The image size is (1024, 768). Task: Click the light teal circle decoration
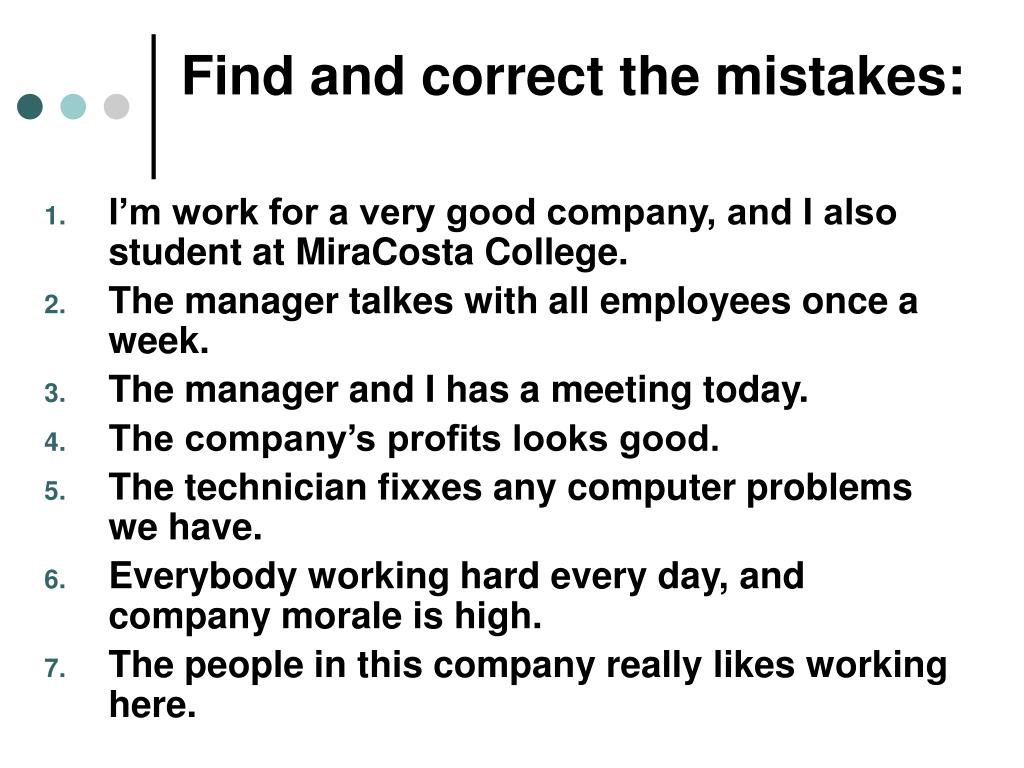pos(73,106)
